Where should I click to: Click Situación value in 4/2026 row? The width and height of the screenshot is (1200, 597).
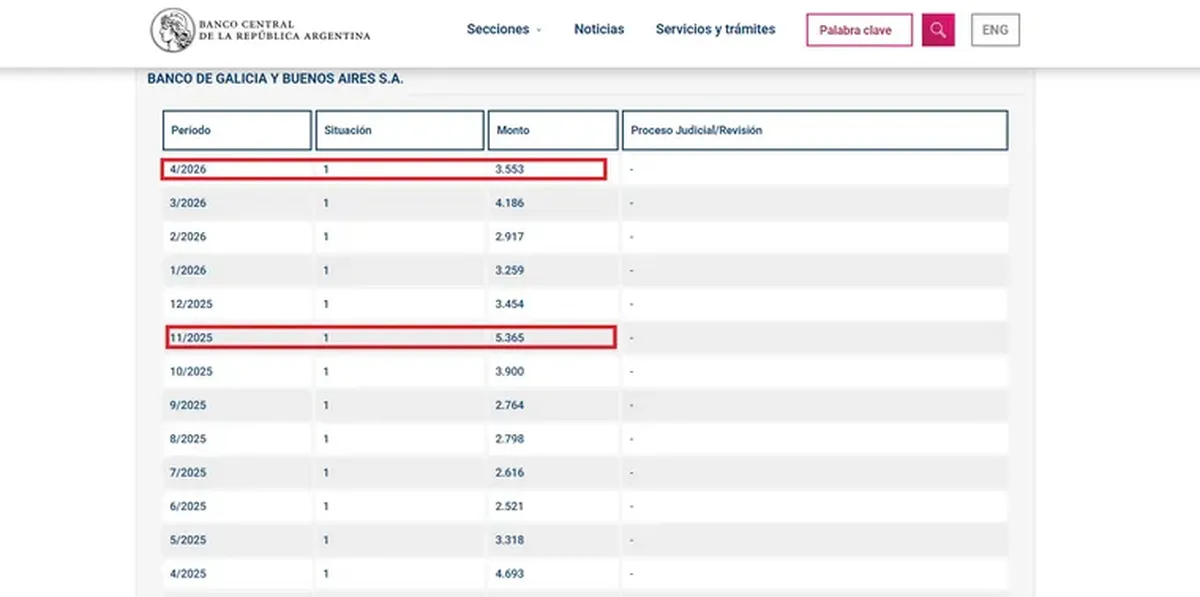[x=326, y=169]
